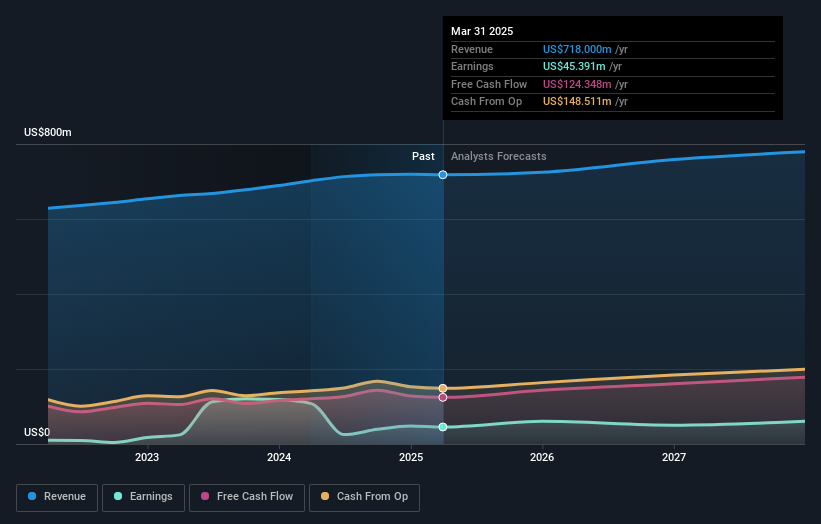Click the Free Cash Flow label in tooltip
The image size is (821, 524).
pyautogui.click(x=489, y=84)
